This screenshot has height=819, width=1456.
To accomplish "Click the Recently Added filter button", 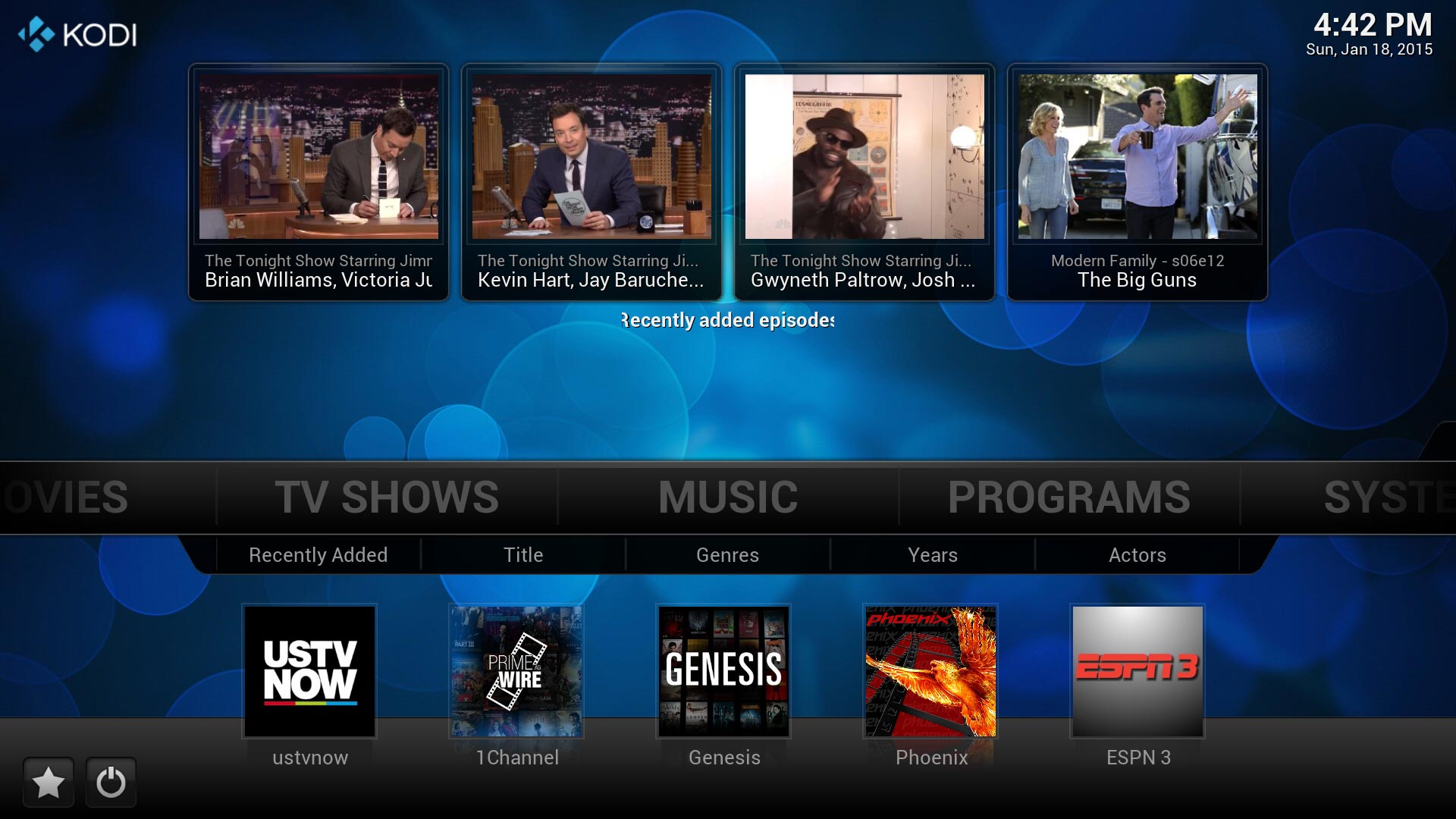I will pos(316,554).
